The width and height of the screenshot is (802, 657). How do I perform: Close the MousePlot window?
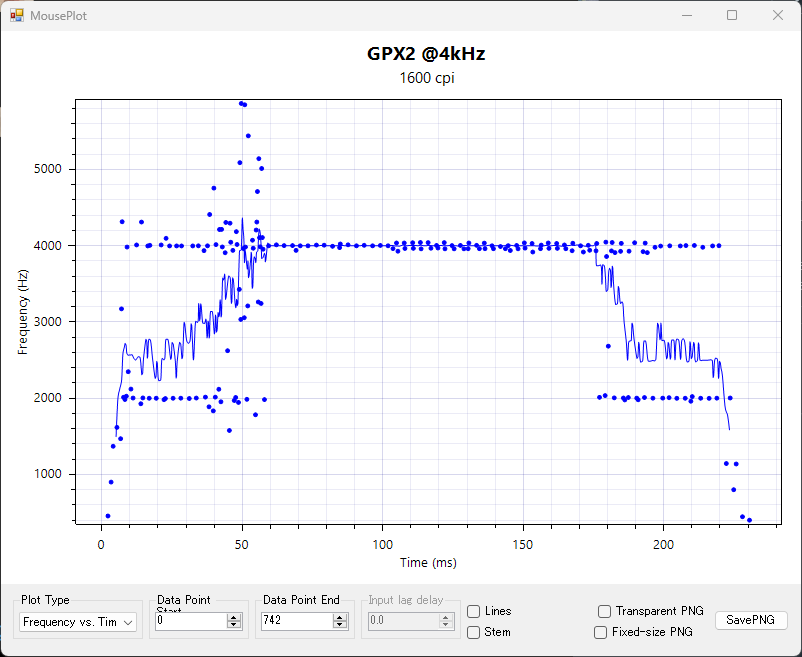[777, 15]
